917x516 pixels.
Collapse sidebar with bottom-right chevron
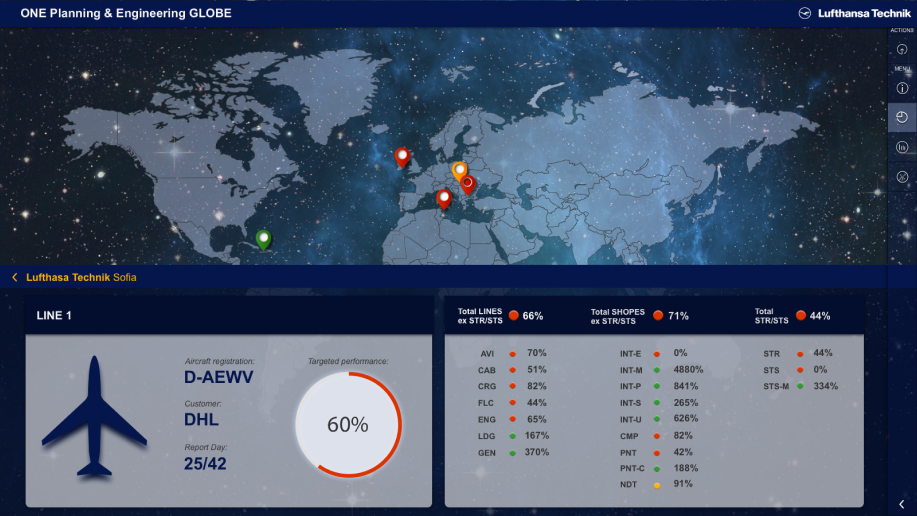point(902,504)
